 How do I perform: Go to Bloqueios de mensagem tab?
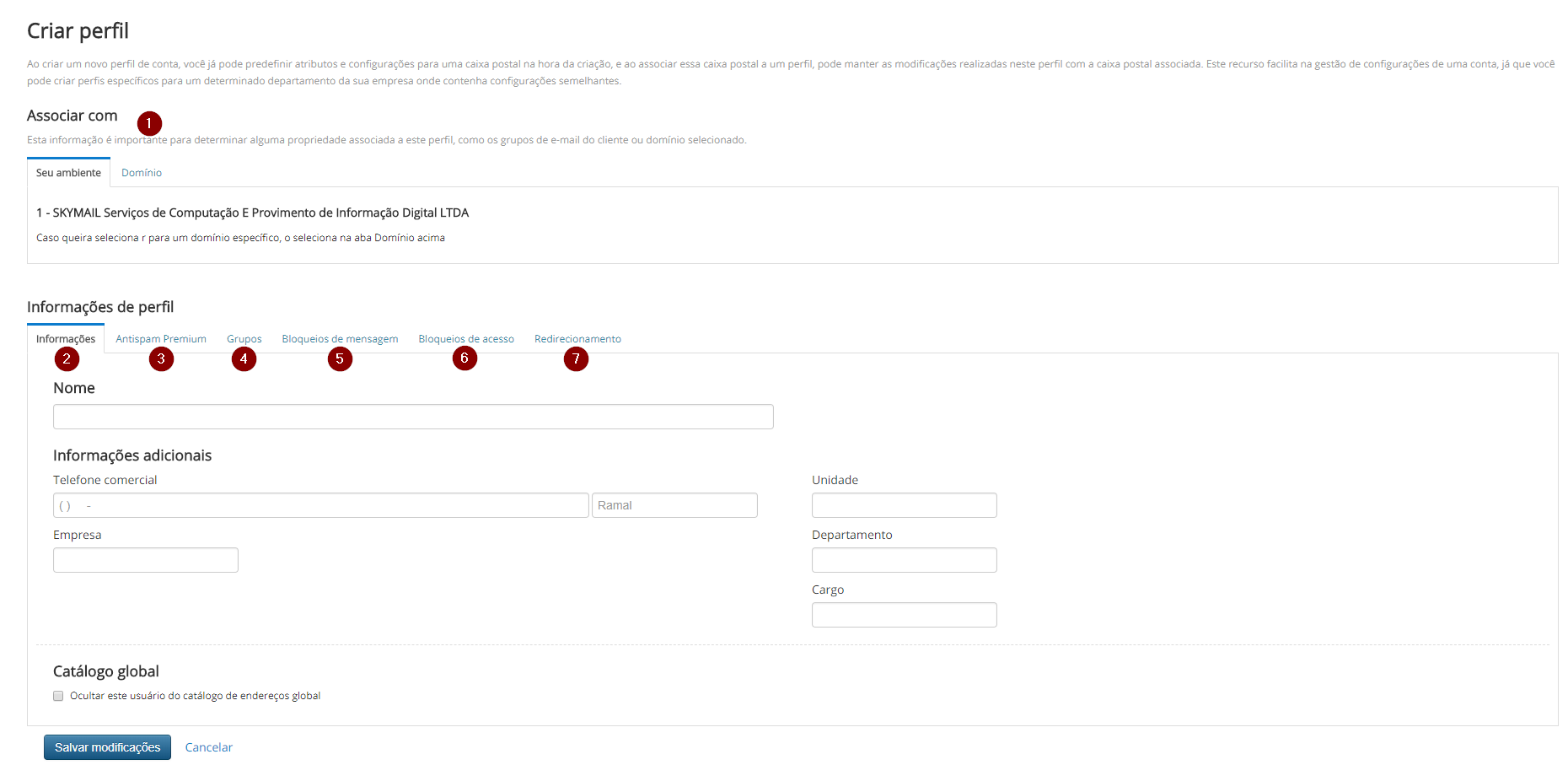point(340,339)
